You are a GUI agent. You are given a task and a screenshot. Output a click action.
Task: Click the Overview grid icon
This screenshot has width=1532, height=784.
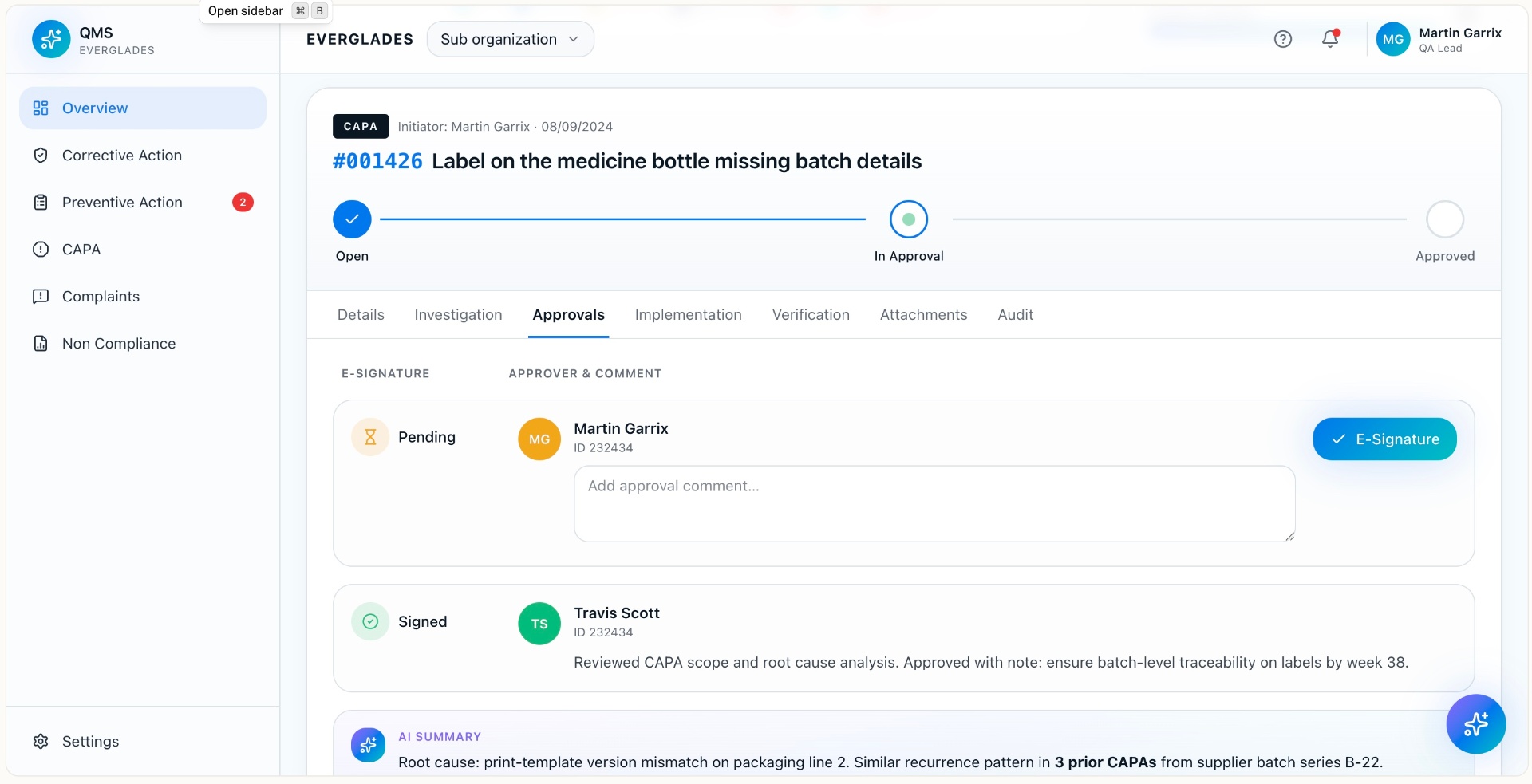[41, 108]
